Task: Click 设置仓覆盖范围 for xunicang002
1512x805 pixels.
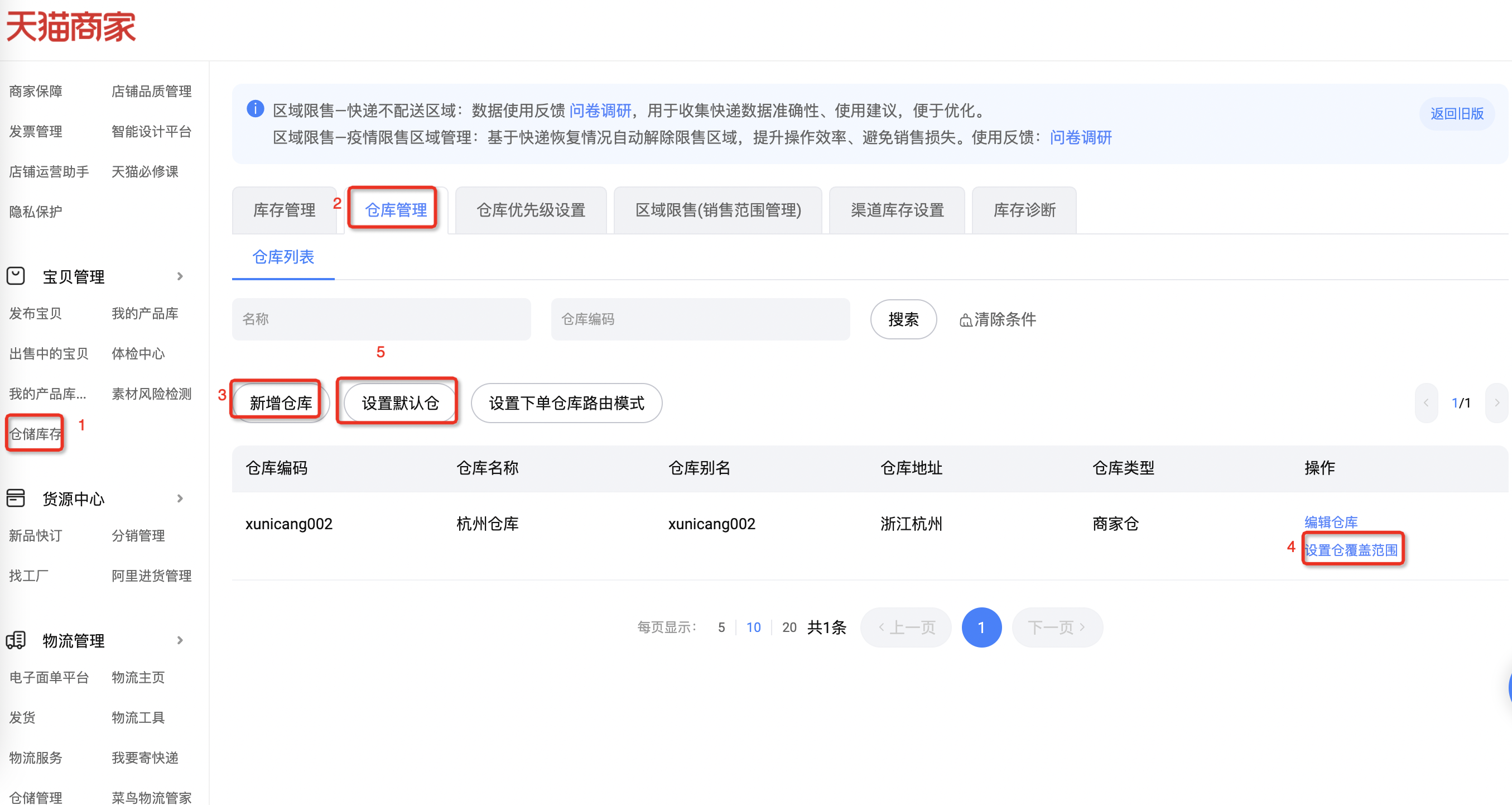Action: pos(1351,550)
